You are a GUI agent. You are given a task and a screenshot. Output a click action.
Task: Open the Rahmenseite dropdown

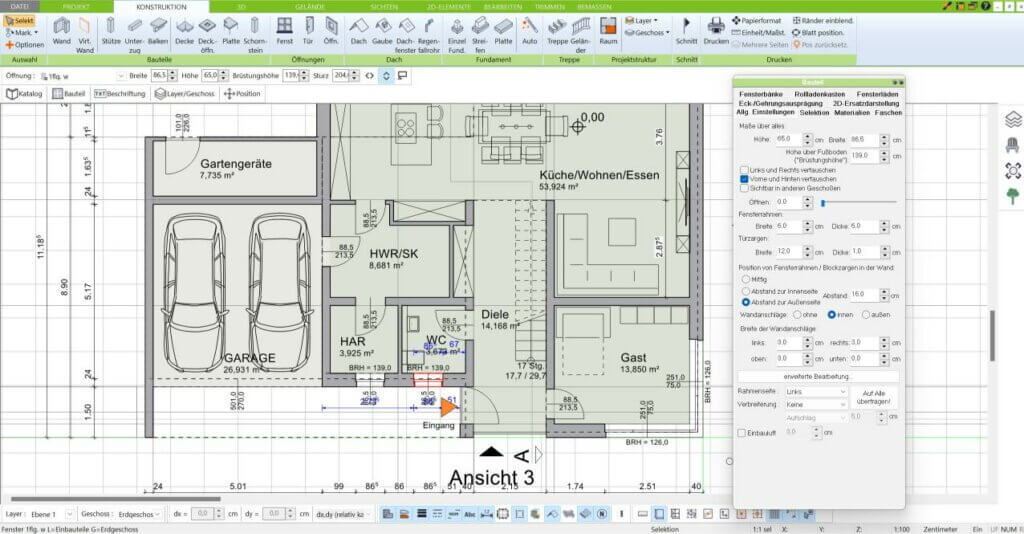click(815, 392)
